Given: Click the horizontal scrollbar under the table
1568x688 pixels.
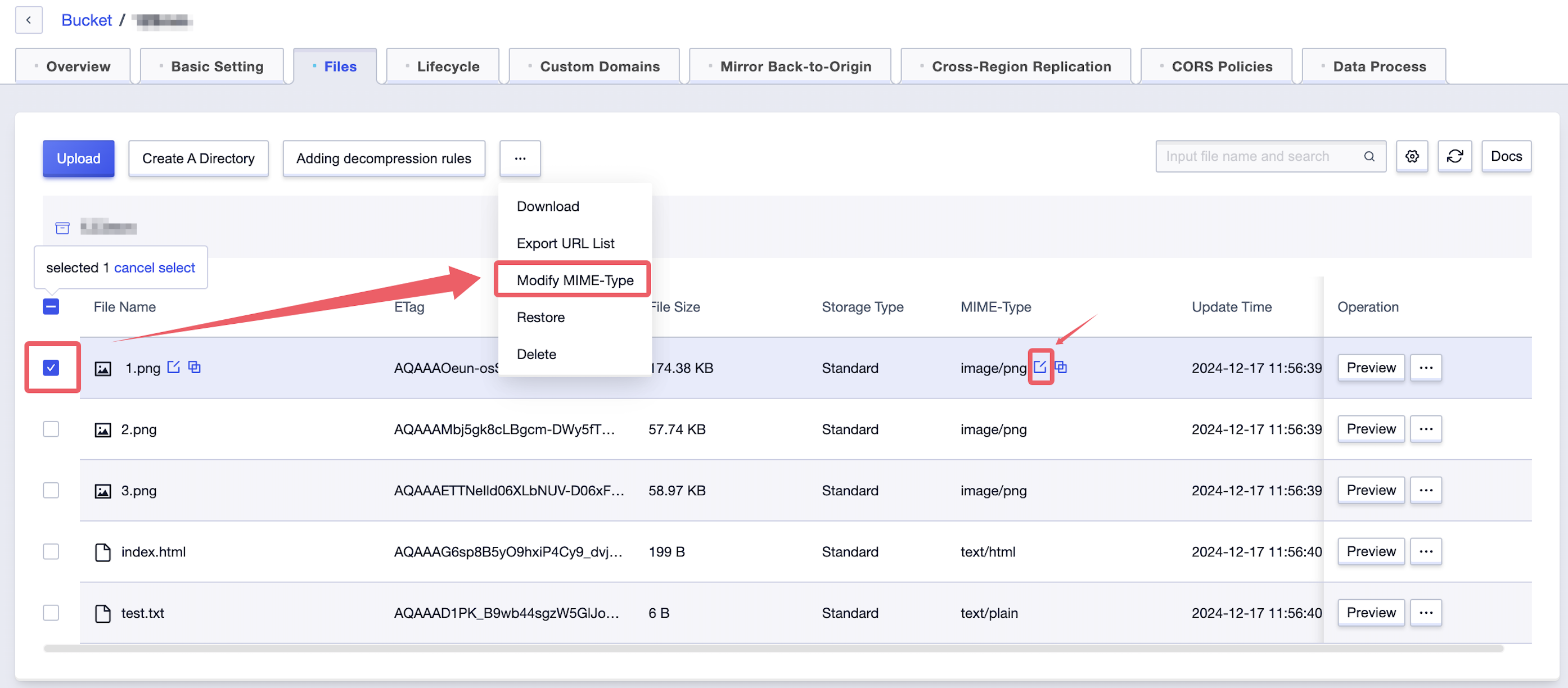Looking at the screenshot, I should (773, 649).
